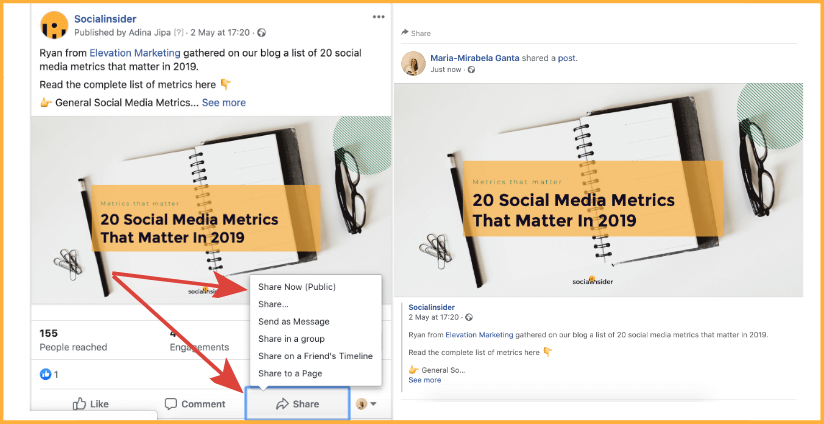Choose Share to a Page
This screenshot has height=424, width=824.
[x=290, y=374]
